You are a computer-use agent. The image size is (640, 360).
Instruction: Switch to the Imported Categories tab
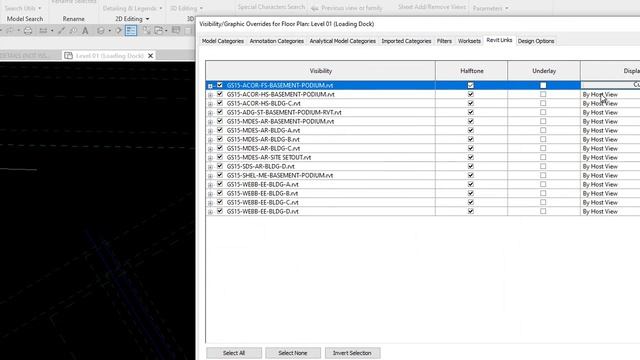[406, 41]
